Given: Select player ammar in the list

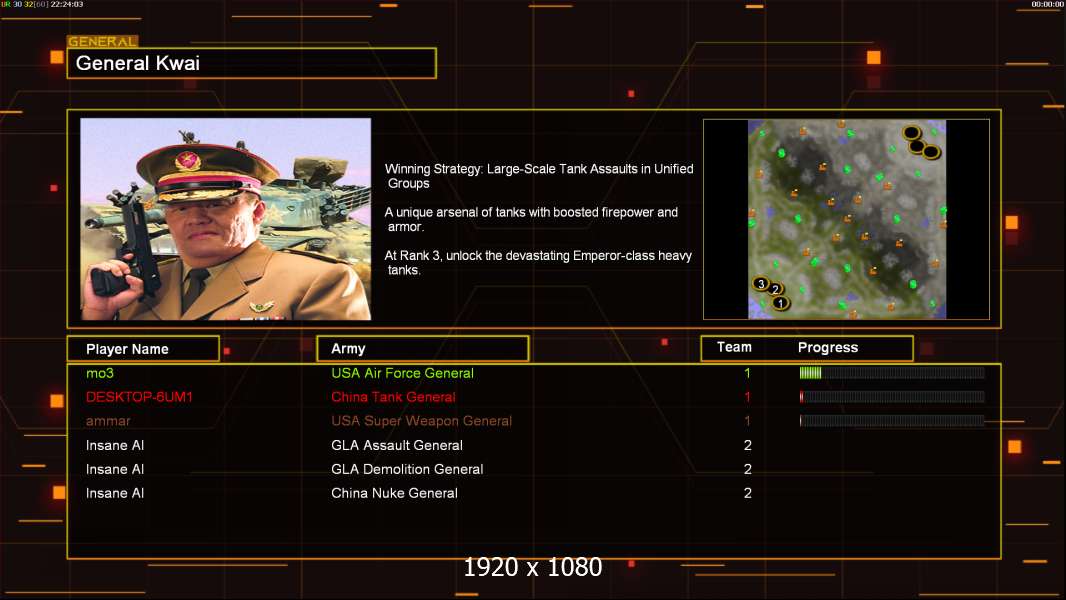Looking at the screenshot, I should [x=108, y=421].
